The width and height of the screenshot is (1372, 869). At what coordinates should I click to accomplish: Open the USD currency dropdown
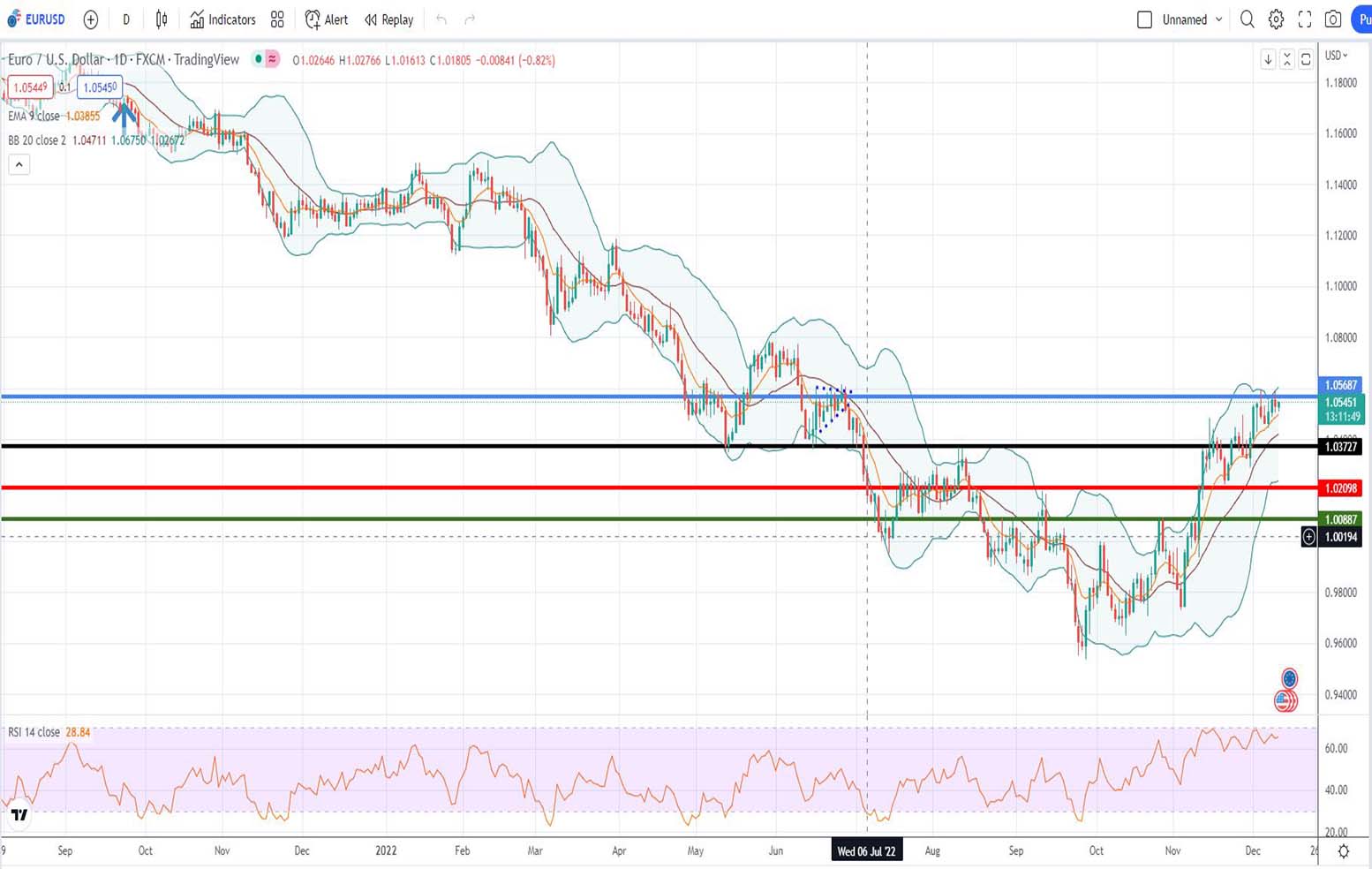(1337, 56)
